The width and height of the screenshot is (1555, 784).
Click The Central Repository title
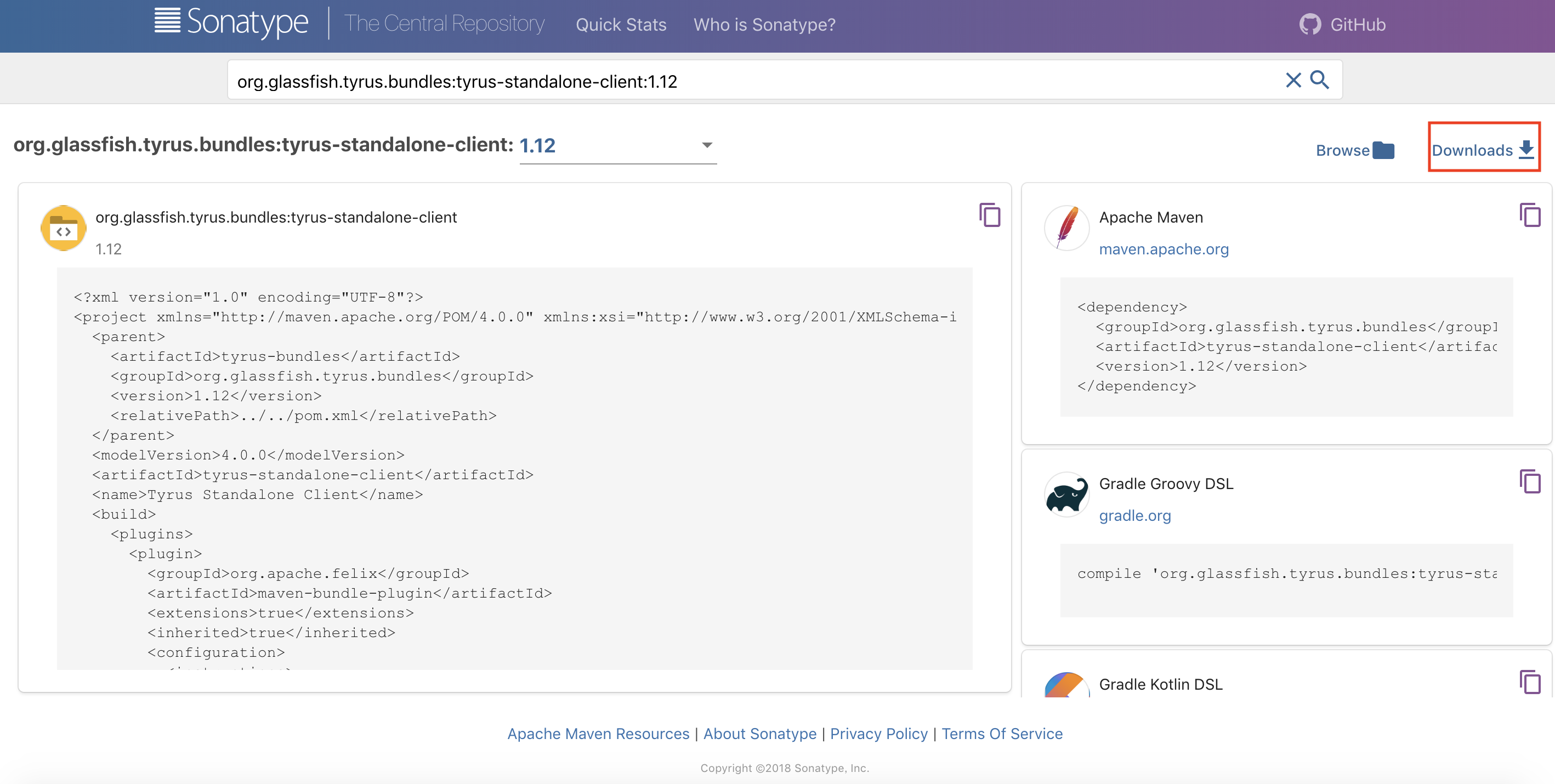[x=444, y=24]
